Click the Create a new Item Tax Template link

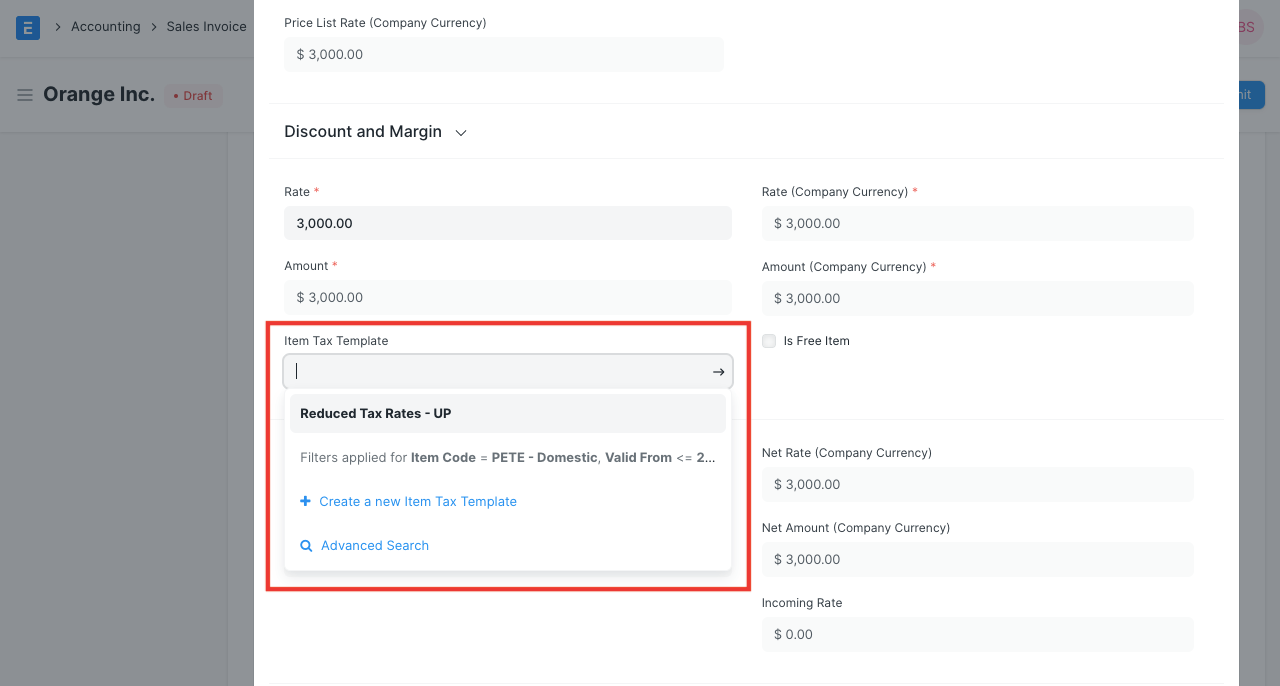coord(417,501)
